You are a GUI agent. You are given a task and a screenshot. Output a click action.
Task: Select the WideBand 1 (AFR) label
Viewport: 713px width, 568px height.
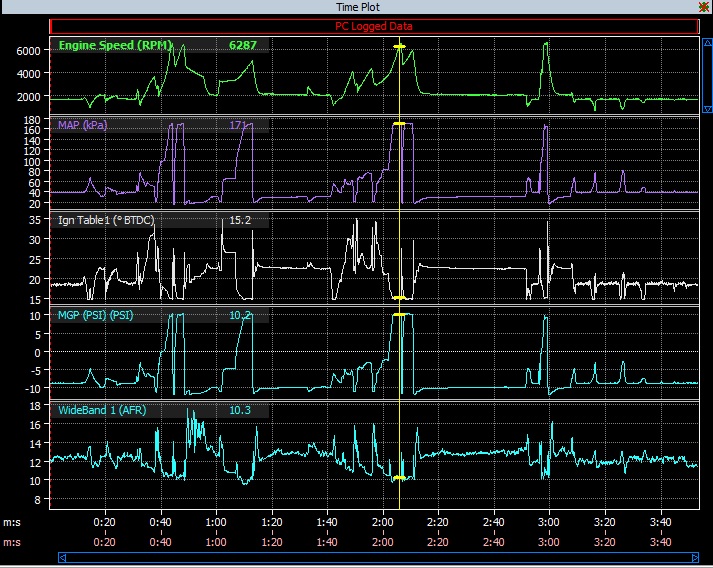(102, 410)
